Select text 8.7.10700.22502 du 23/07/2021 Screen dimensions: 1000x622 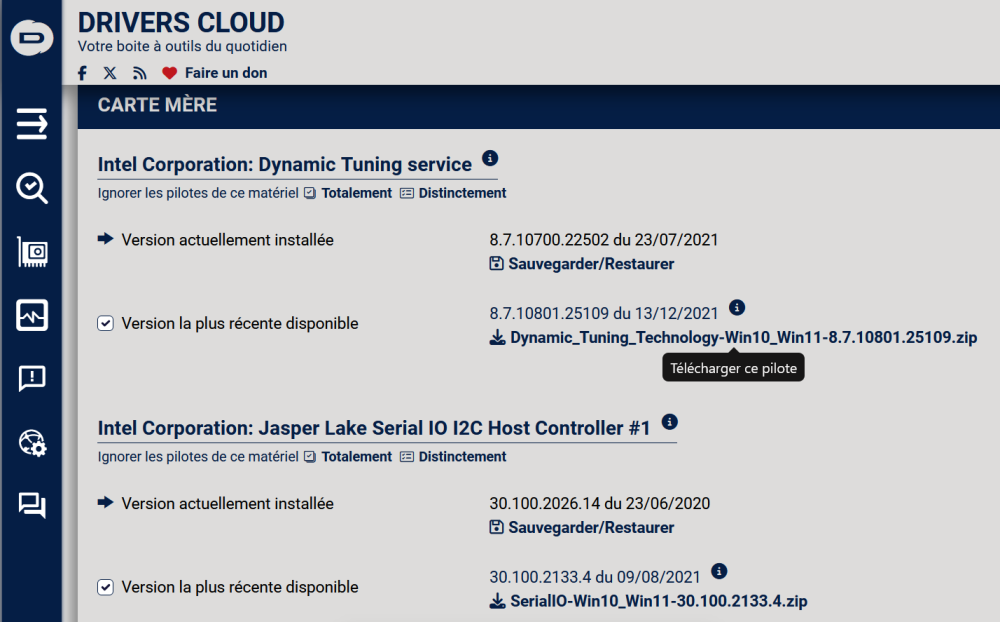[603, 240]
